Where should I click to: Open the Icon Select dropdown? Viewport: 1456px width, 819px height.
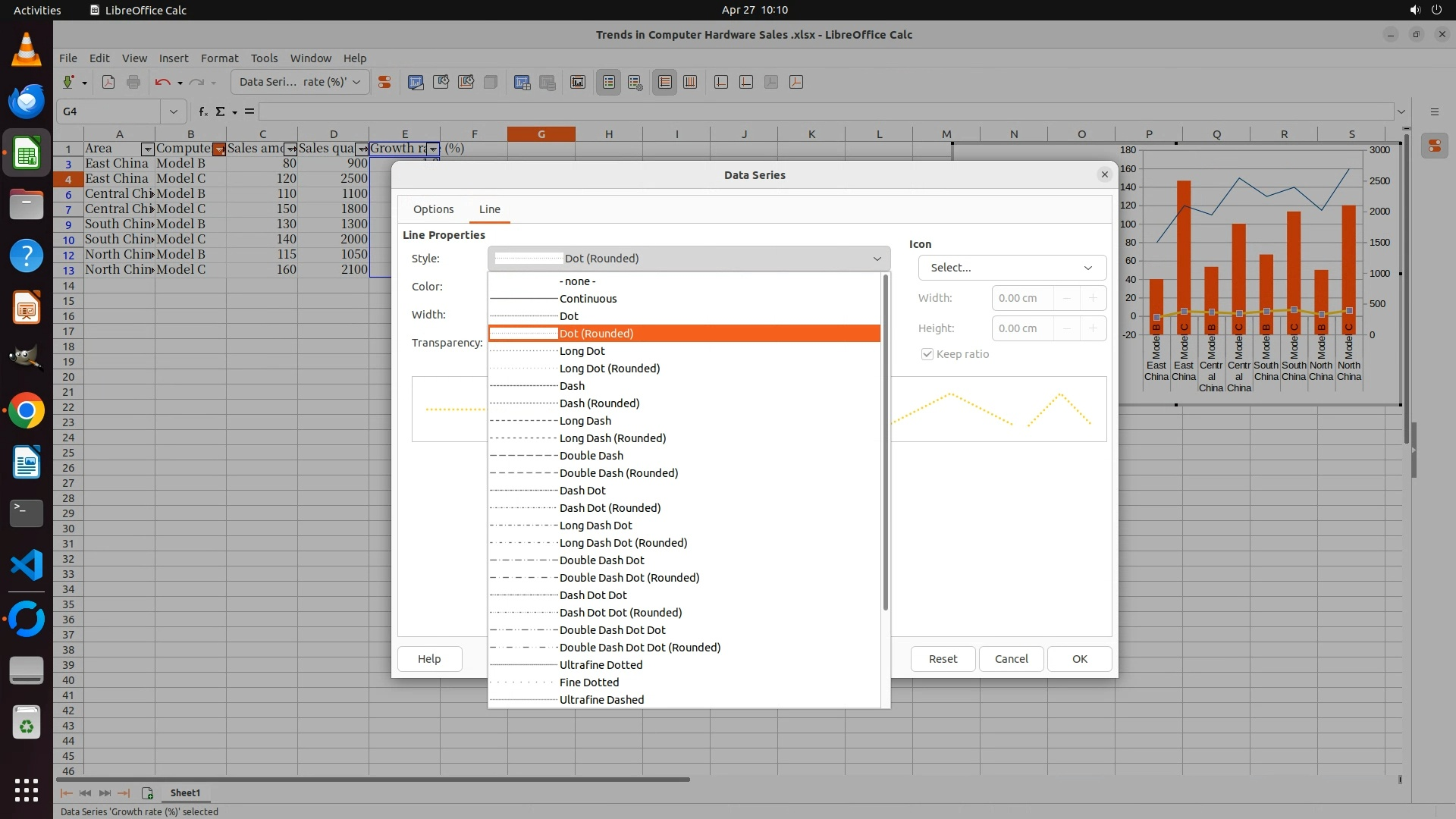click(1012, 268)
